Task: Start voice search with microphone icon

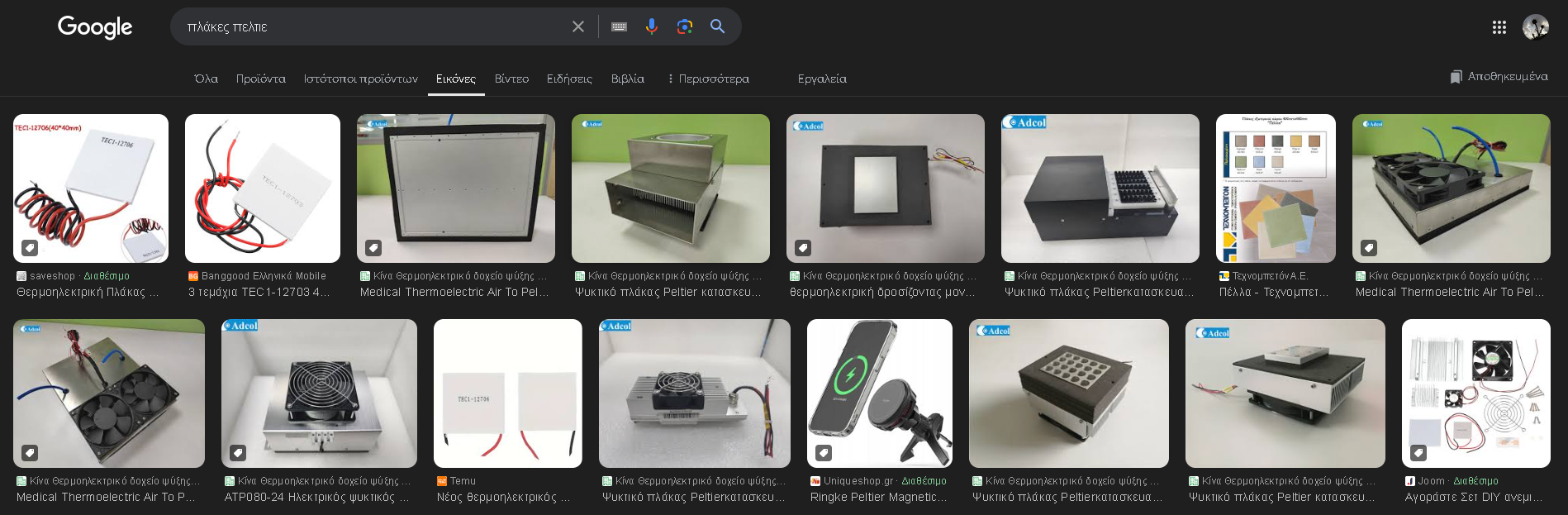Action: pyautogui.click(x=652, y=26)
